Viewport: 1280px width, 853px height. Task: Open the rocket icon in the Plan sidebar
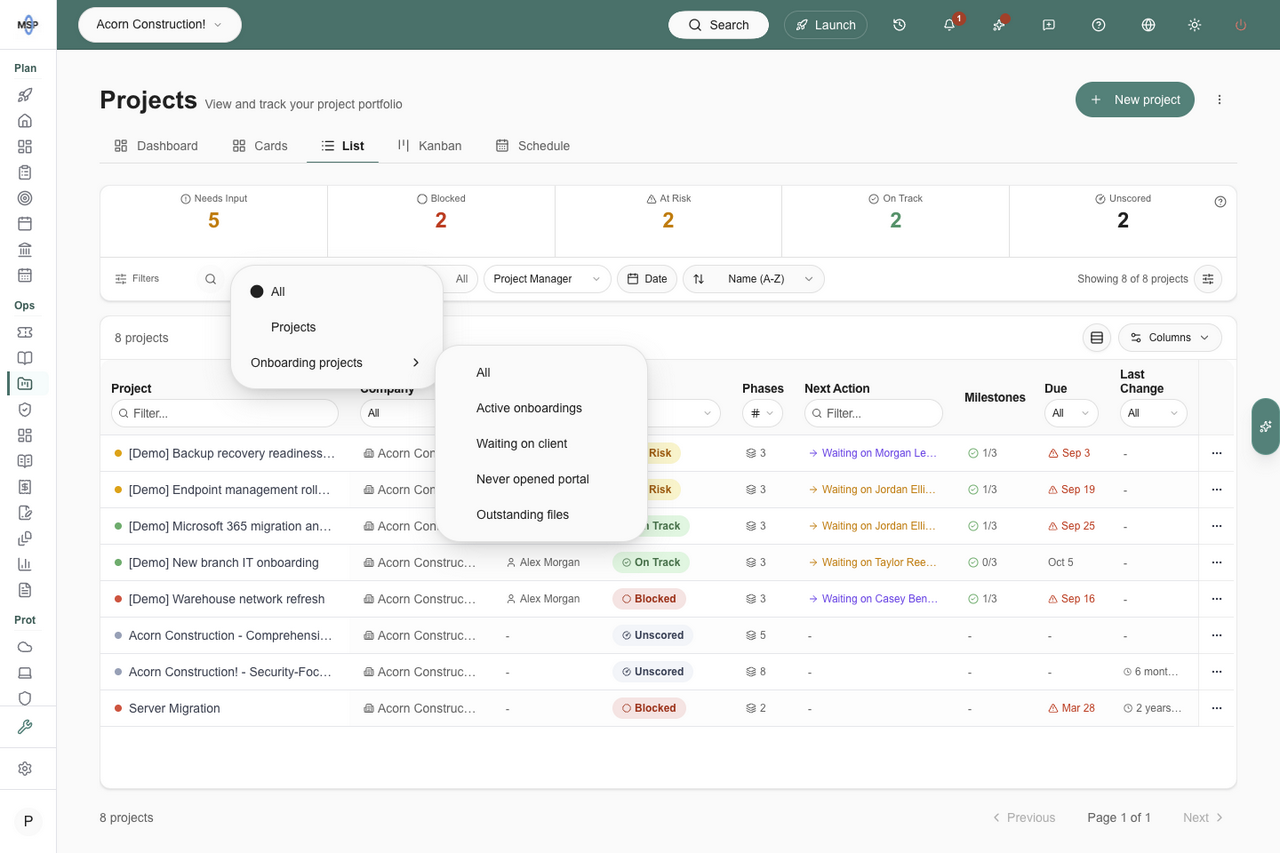(25, 95)
